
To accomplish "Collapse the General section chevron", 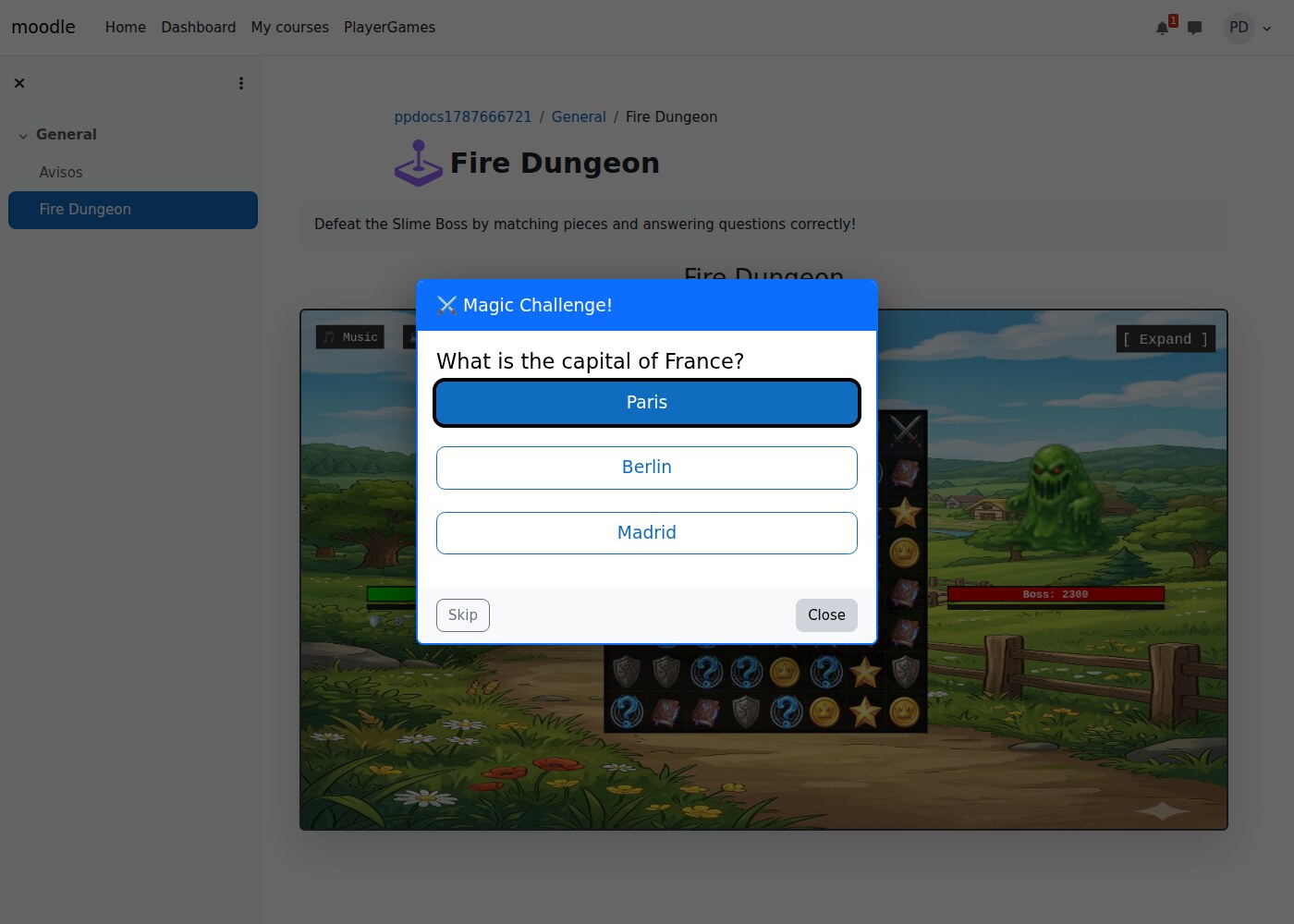I will [23, 136].
